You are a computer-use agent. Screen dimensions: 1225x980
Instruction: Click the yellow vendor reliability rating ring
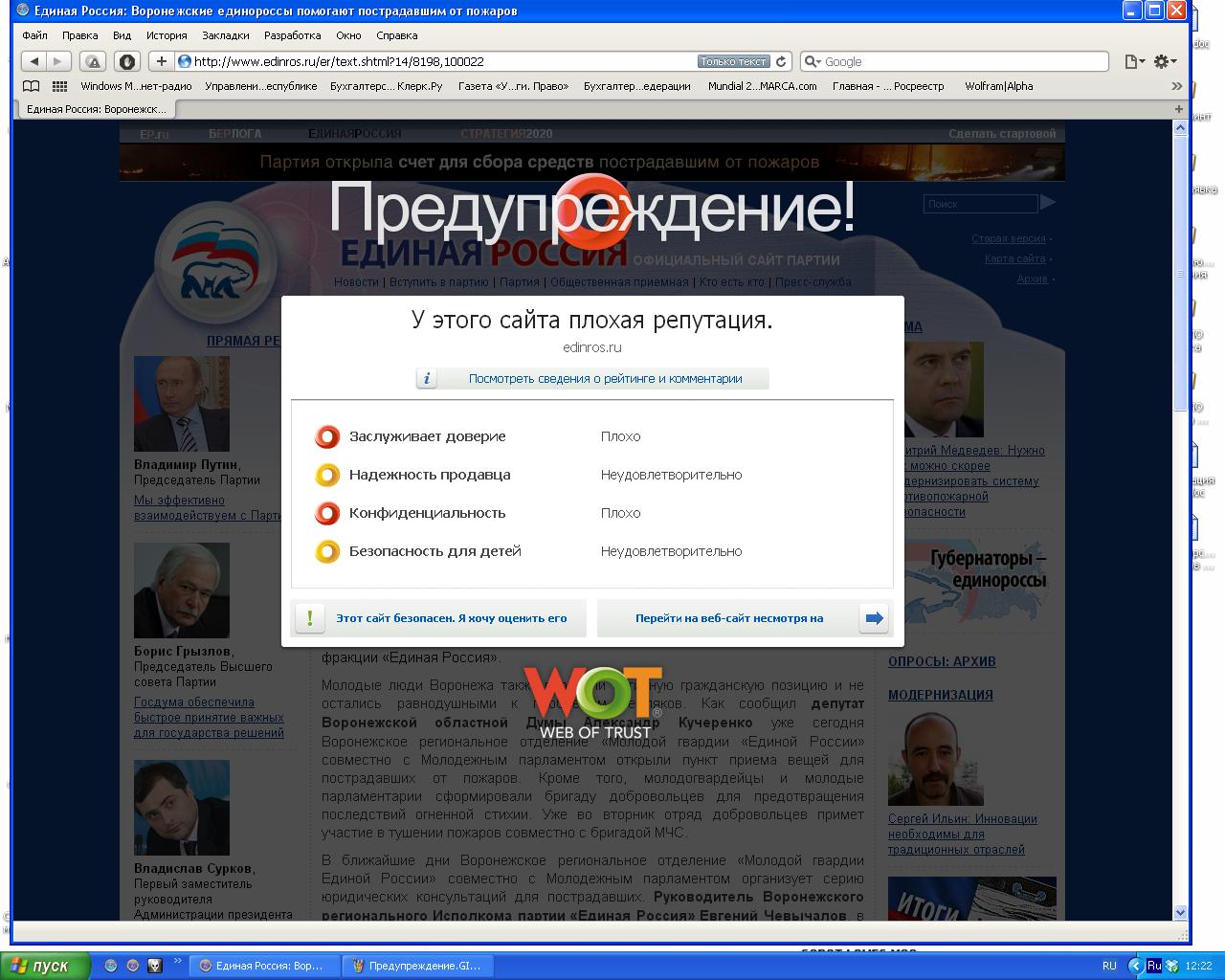coord(327,475)
